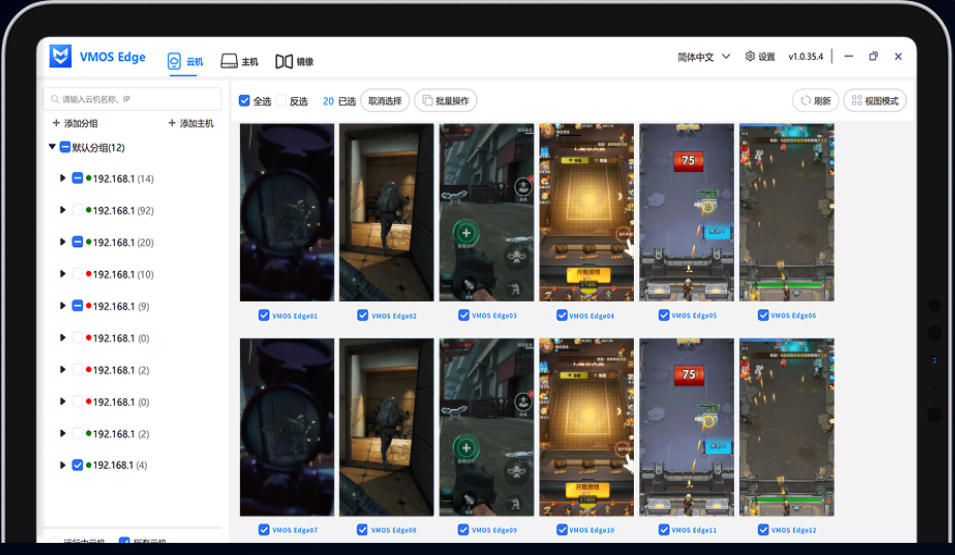Expand host 192.168.1 (14)
Screen dimensions: 955x555
[62, 179]
